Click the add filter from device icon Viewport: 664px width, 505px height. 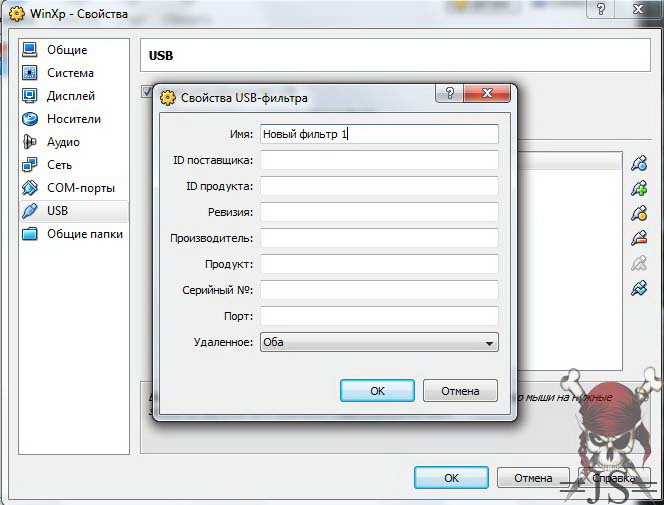[639, 188]
